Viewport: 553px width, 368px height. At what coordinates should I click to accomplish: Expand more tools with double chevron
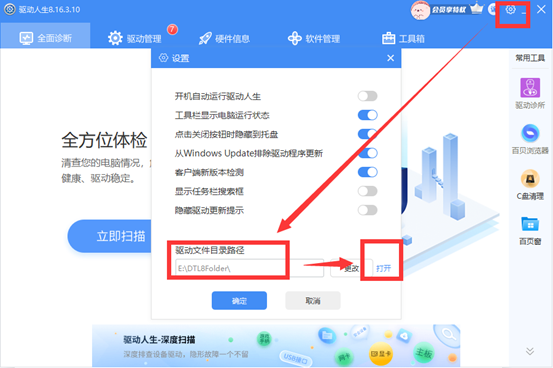click(x=530, y=351)
